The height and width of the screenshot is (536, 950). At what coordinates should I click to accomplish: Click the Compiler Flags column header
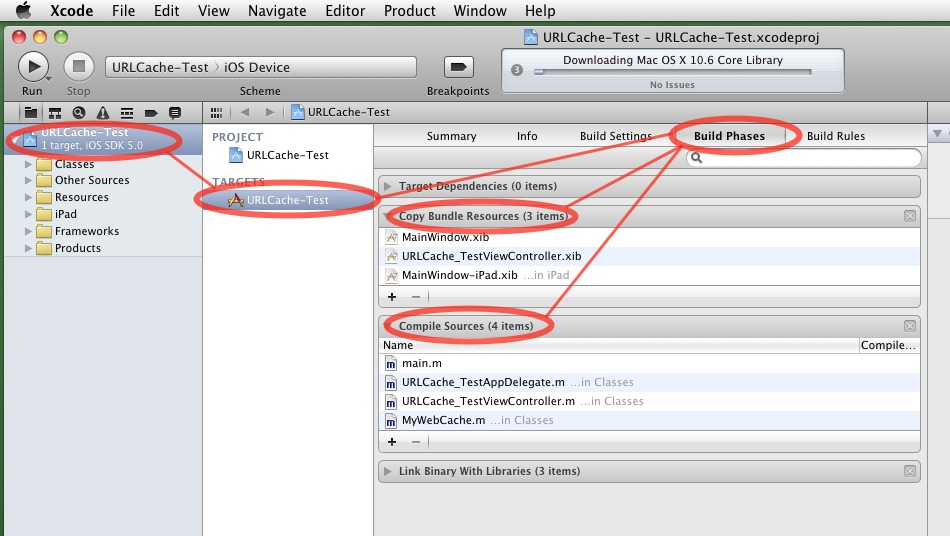889,345
